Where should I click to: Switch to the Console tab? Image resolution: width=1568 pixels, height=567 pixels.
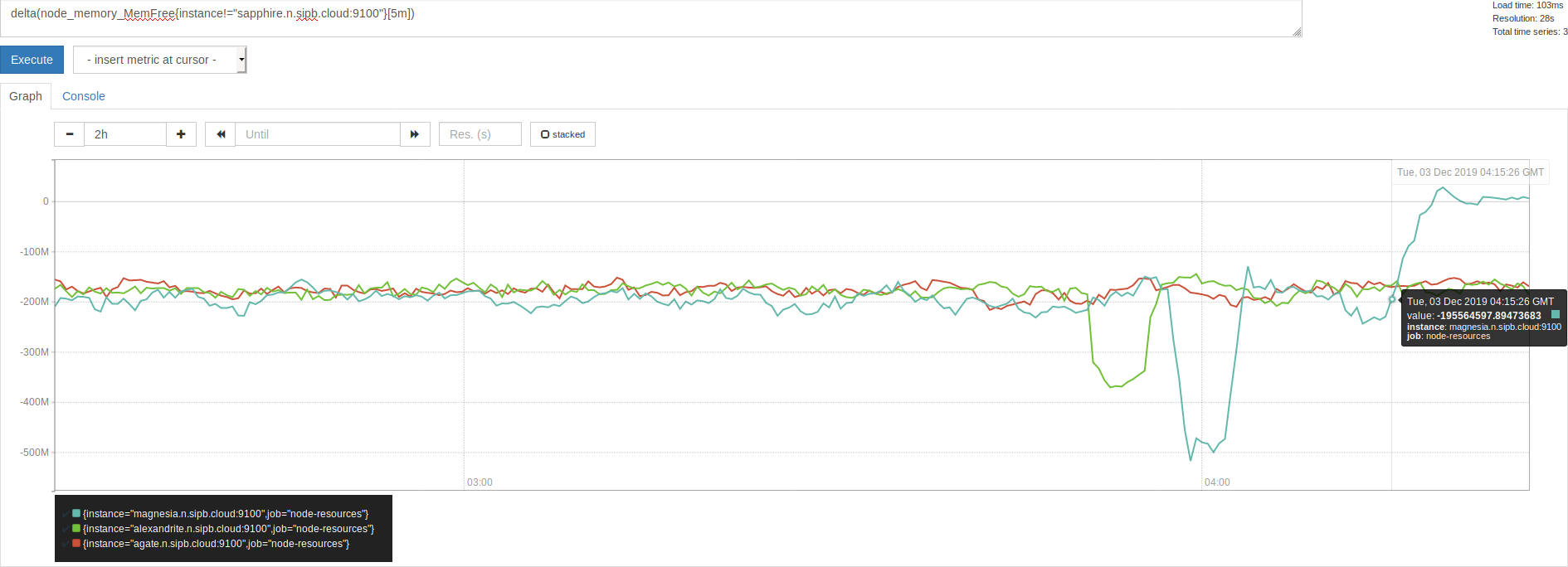[83, 96]
